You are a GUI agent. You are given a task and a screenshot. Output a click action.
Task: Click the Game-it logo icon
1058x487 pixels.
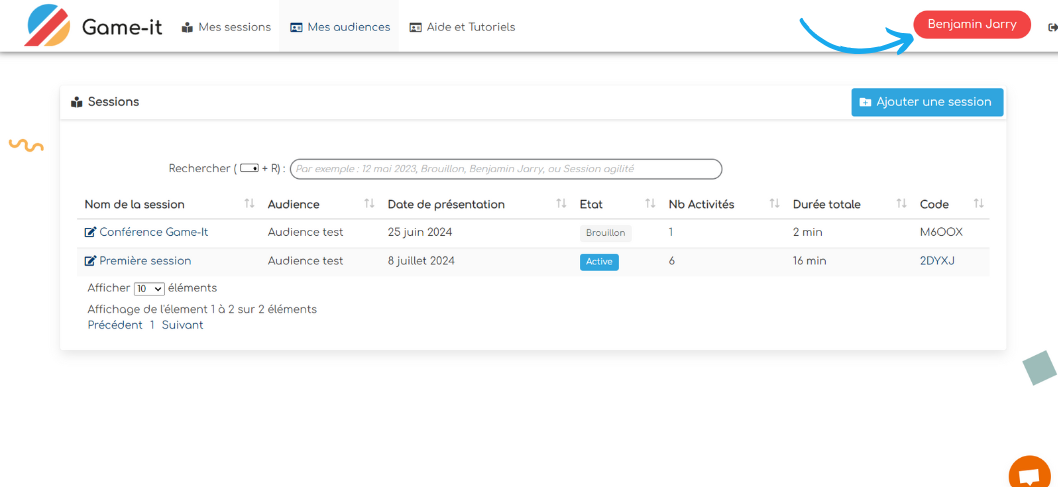point(47,24)
